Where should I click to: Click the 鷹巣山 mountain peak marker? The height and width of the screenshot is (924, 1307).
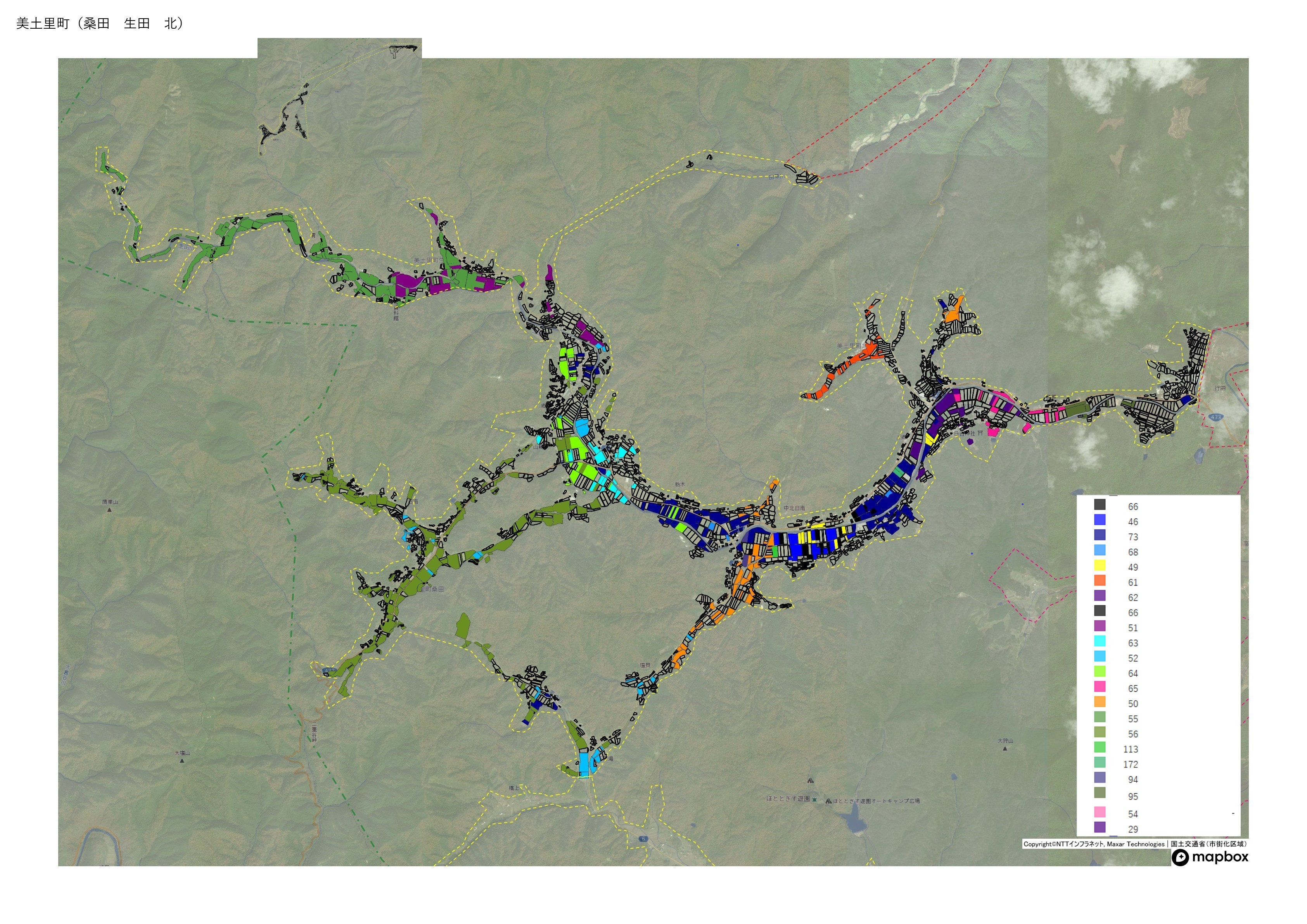[x=110, y=510]
